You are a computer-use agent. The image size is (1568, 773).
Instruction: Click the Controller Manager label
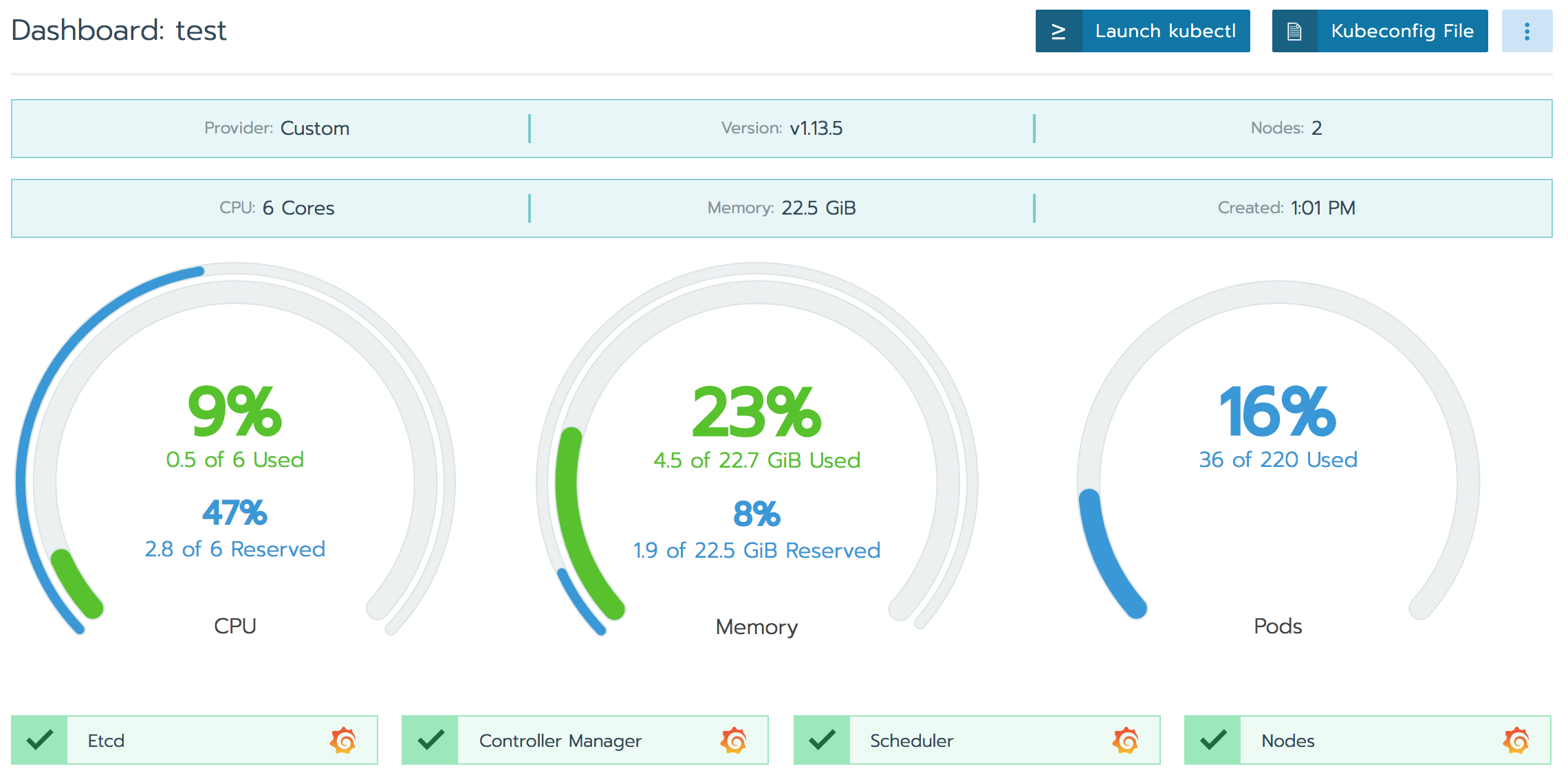click(560, 741)
